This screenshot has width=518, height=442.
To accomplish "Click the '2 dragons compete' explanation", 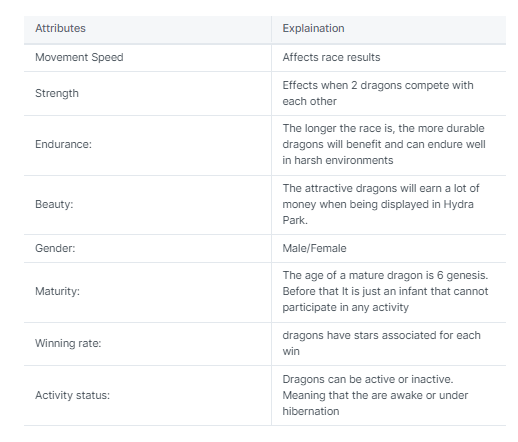I will (378, 93).
